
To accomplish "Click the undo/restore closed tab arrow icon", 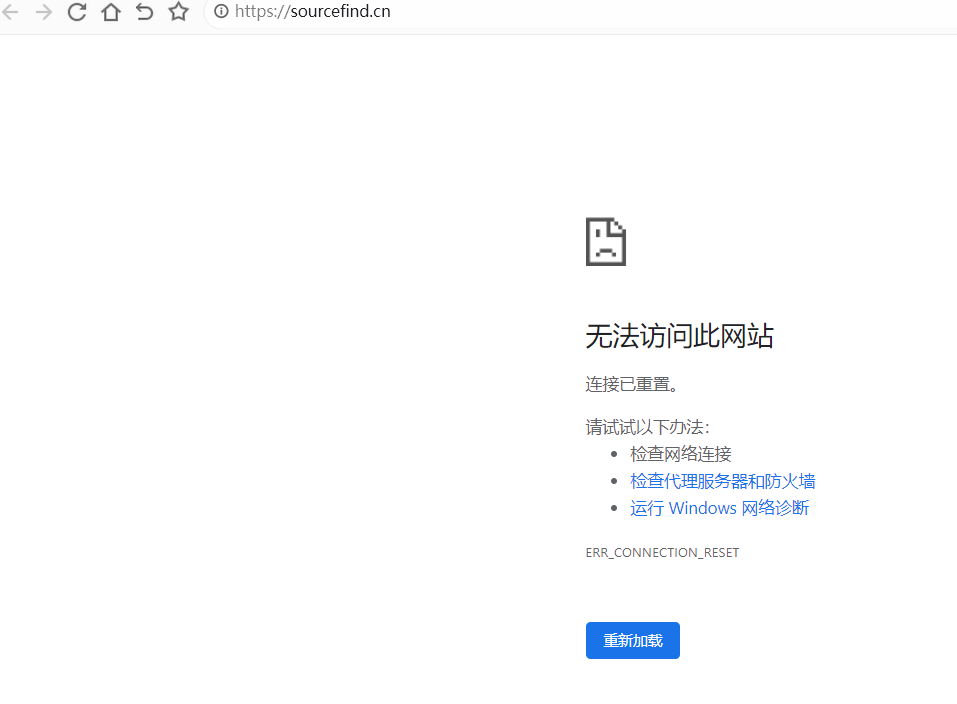I will (x=145, y=12).
